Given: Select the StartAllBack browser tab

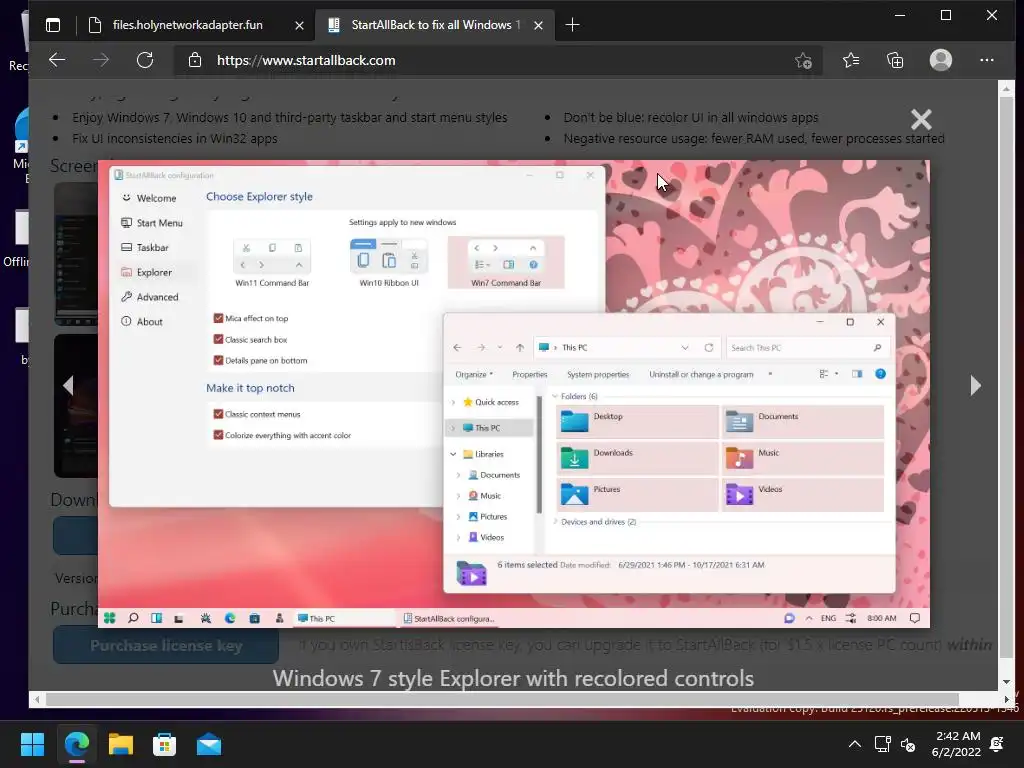Looking at the screenshot, I should tap(435, 25).
